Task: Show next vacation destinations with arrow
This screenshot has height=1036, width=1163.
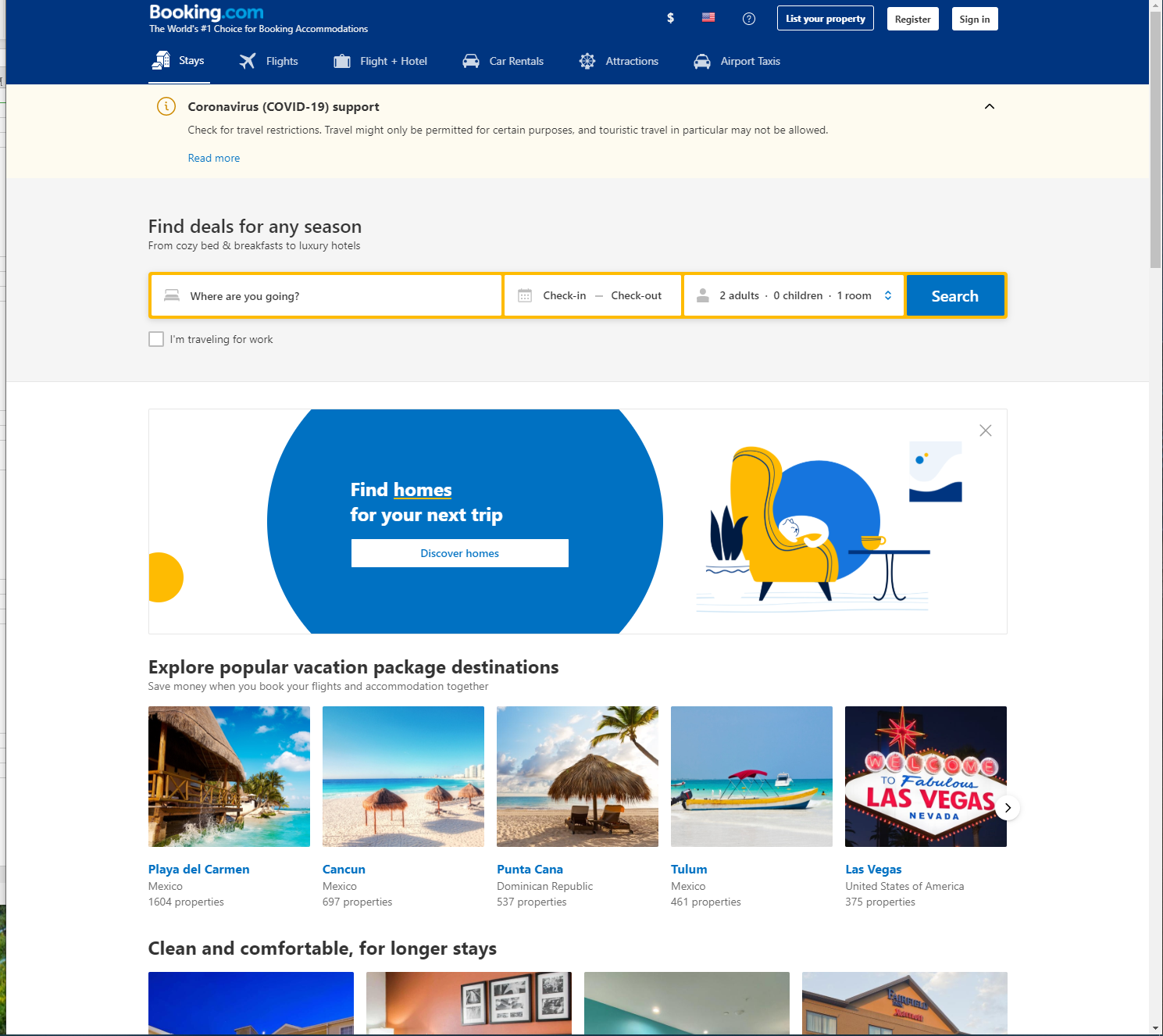Action: coord(1008,808)
